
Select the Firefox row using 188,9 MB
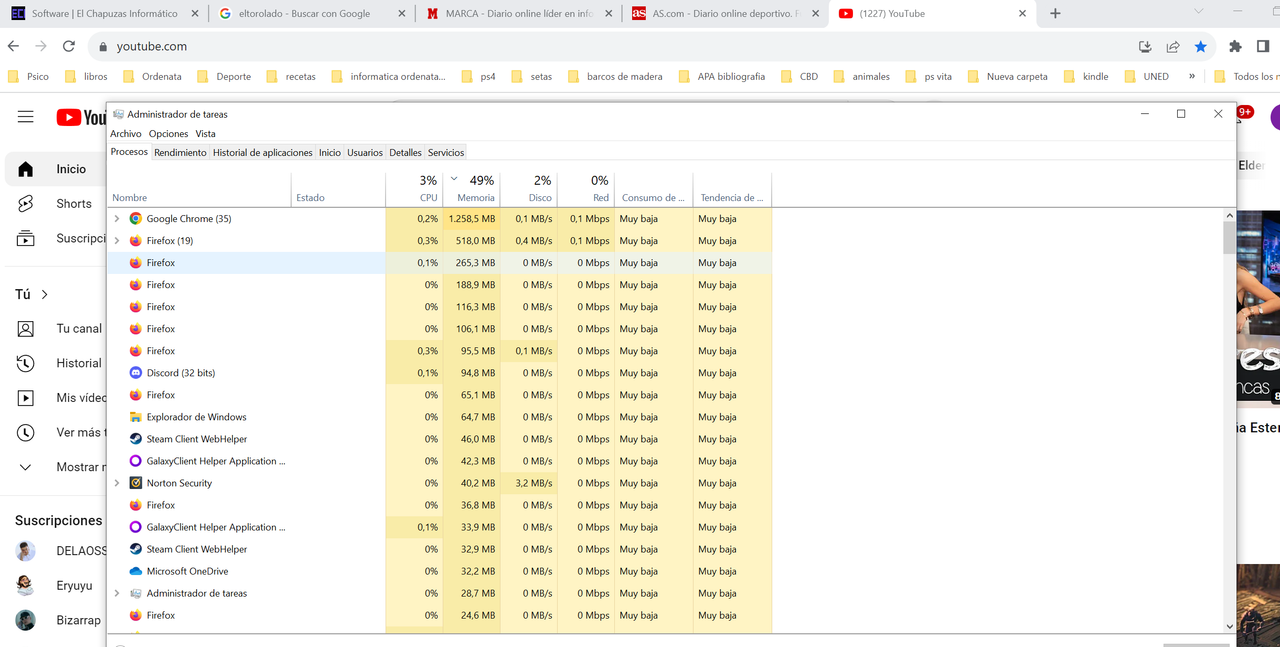[x=440, y=285]
